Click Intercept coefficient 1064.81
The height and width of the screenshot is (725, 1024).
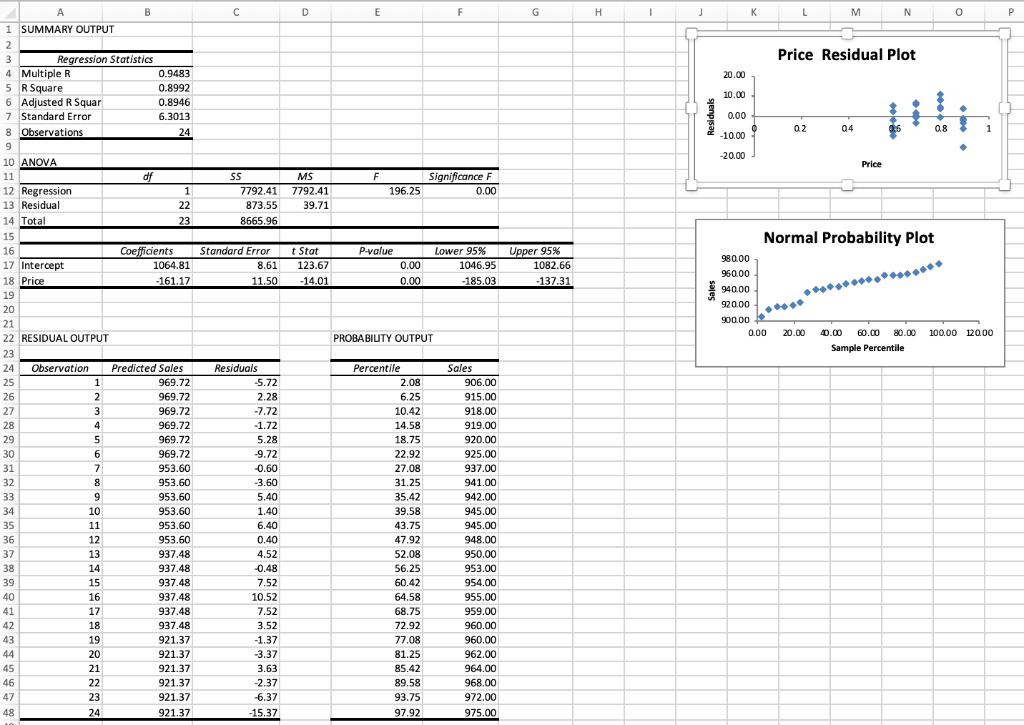(x=147, y=265)
